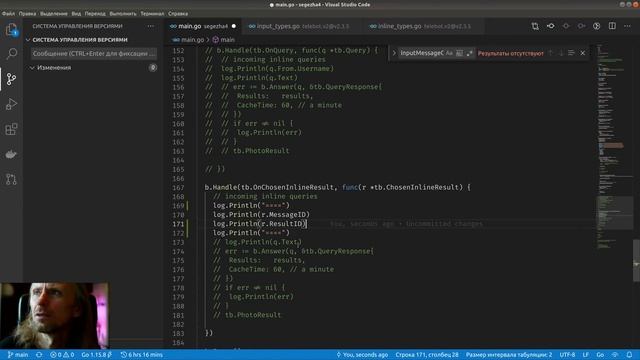Image resolution: width=640 pixels, height=360 pixels.
Task: Open the pull requests activity icon
Action: (11, 179)
